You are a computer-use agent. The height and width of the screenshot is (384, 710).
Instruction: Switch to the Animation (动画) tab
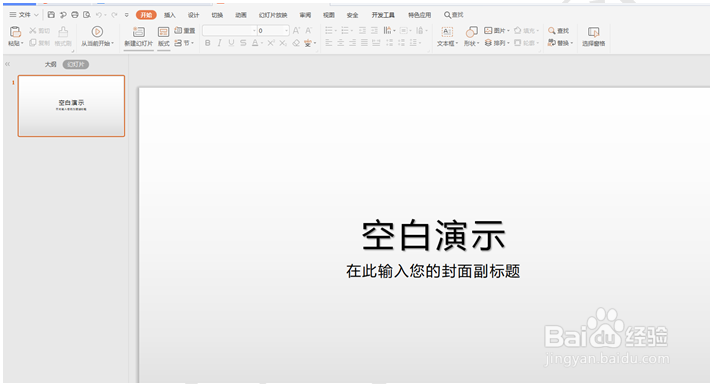pyautogui.click(x=241, y=15)
